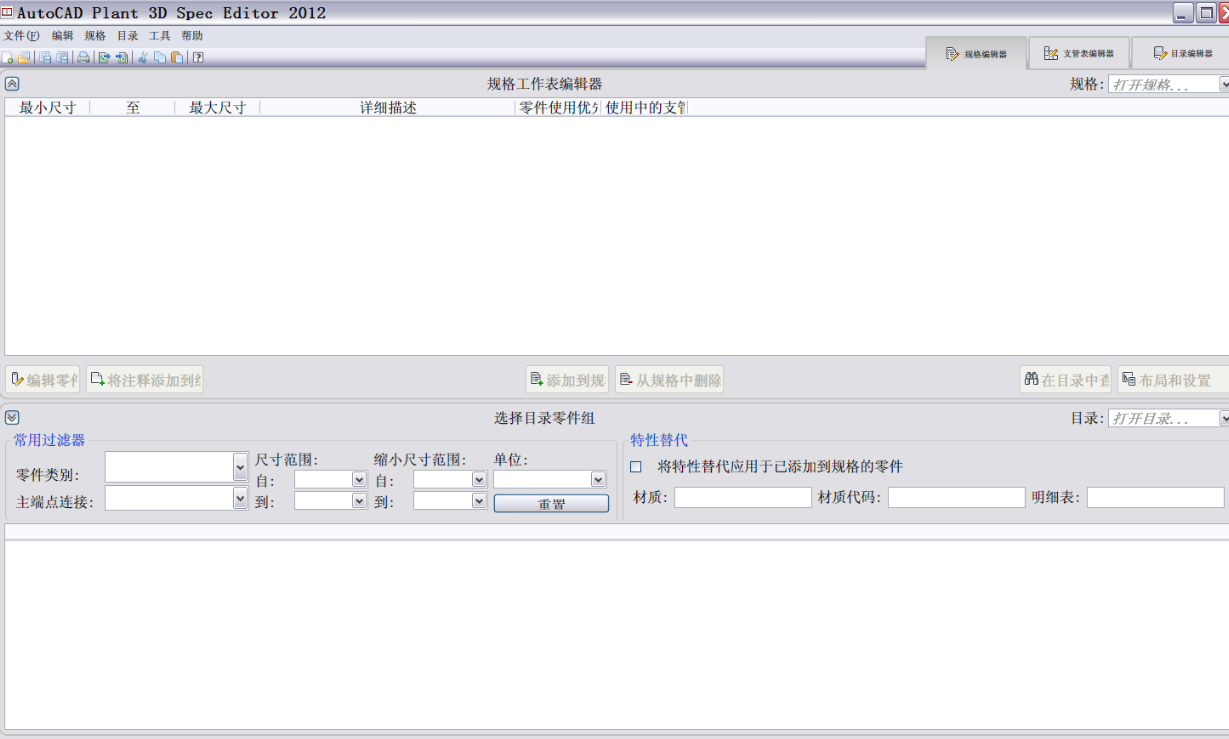
Task: Click the new spec toolbar icon
Action: click(x=7, y=58)
